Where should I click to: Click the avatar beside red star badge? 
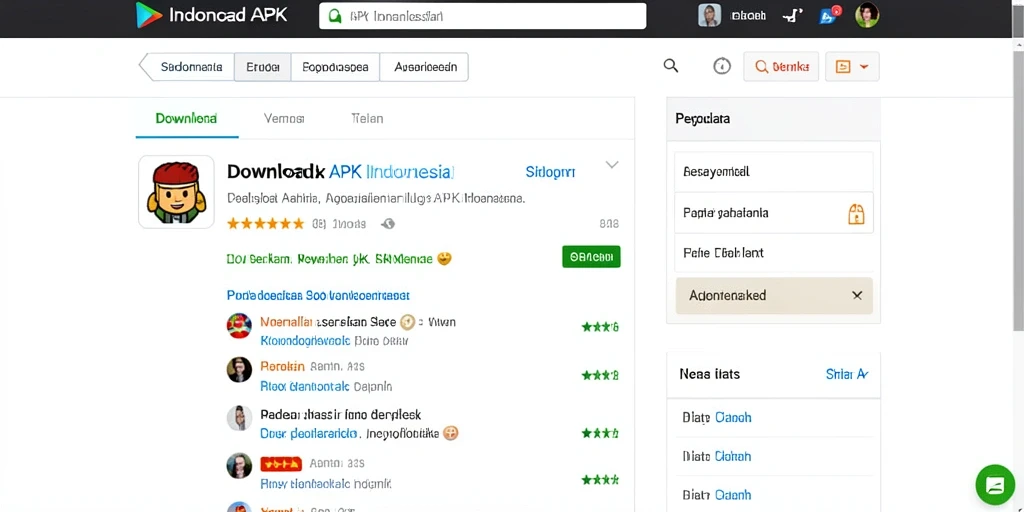point(239,466)
